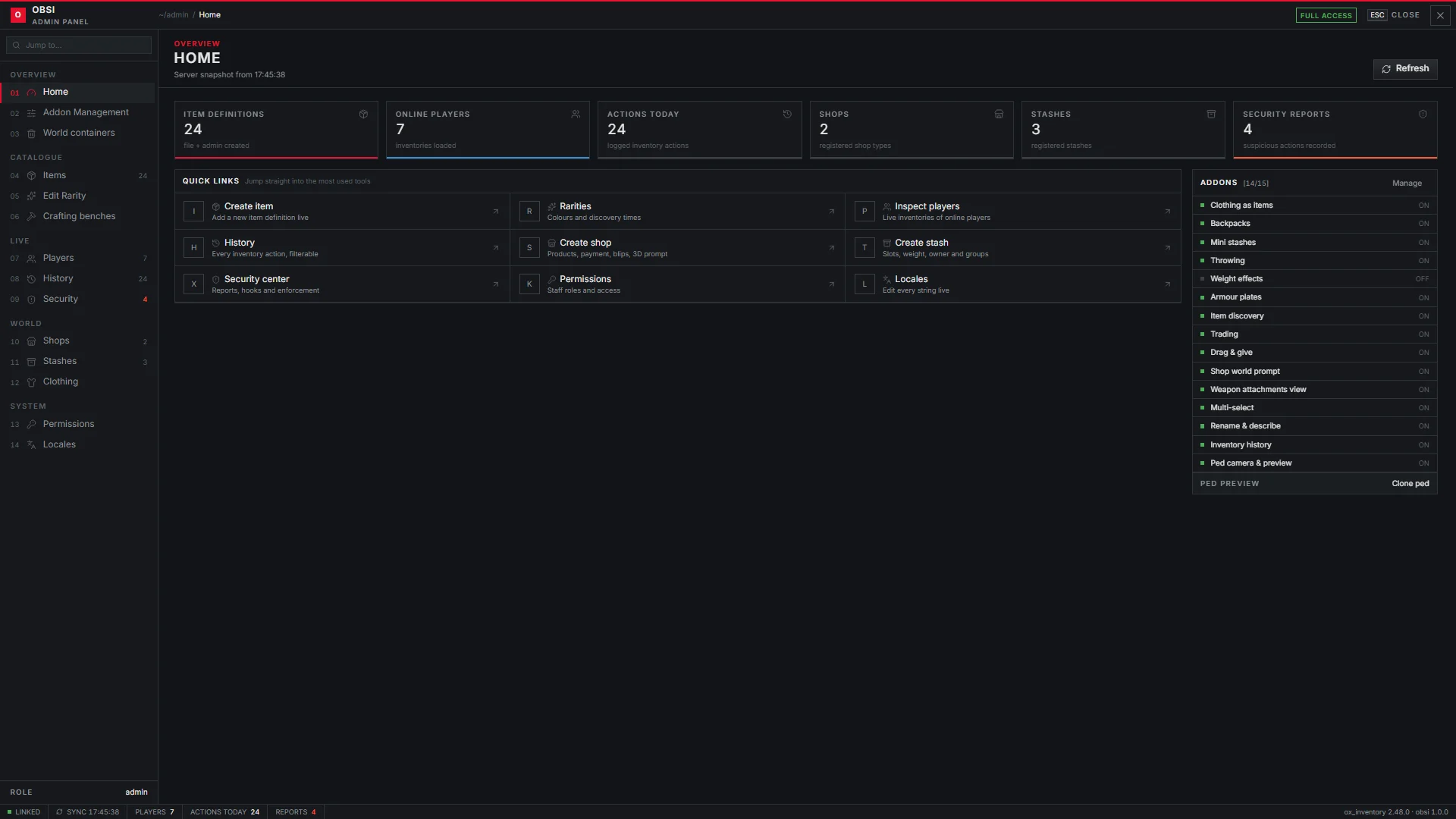This screenshot has height=819, width=1456.
Task: Toggle the Backpacks addon
Action: pyautogui.click(x=1314, y=224)
